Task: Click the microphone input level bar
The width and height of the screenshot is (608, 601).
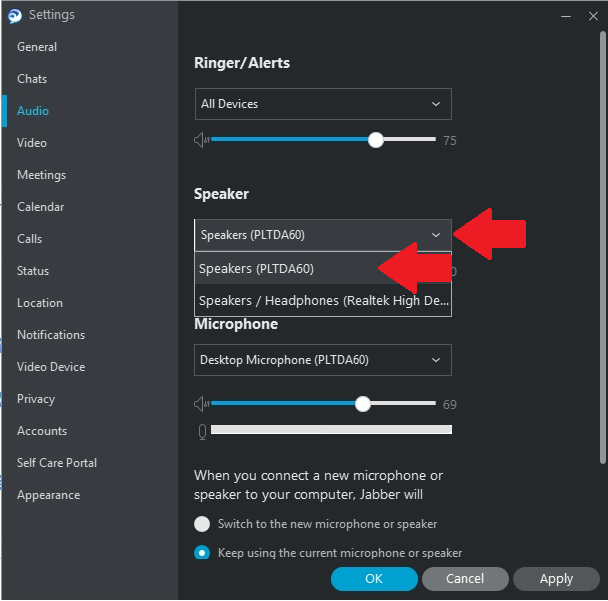Action: [332, 430]
